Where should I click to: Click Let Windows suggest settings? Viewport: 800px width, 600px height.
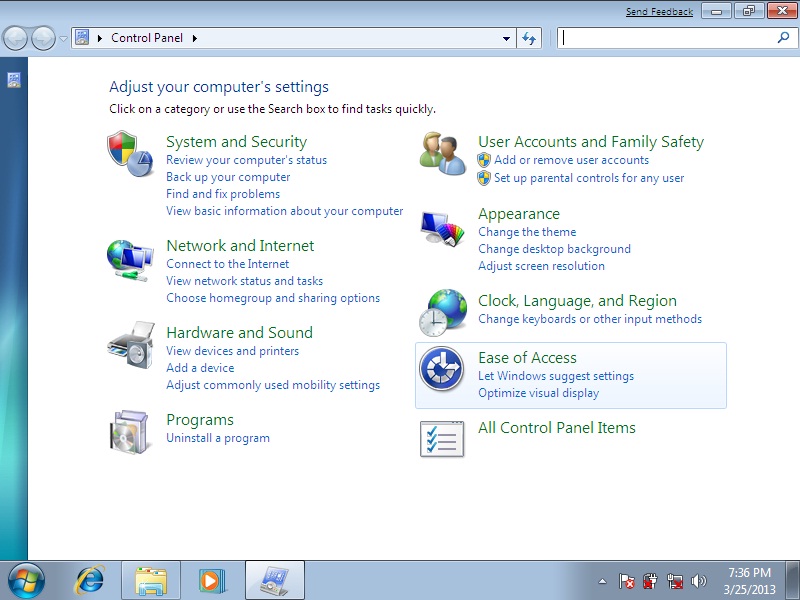coord(556,376)
